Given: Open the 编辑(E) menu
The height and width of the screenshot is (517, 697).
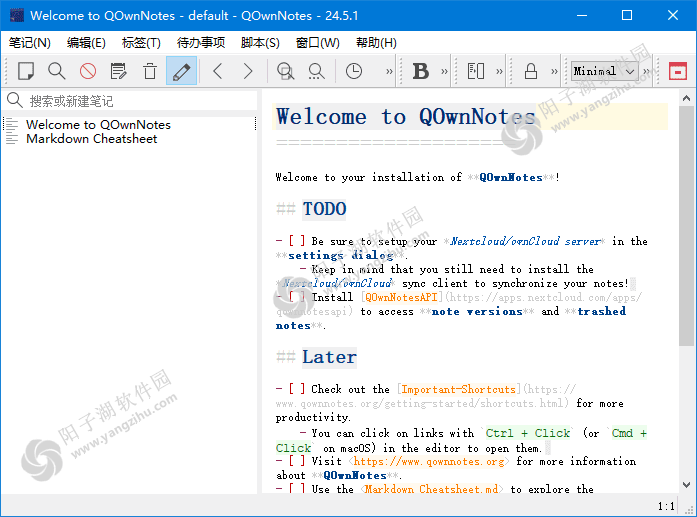Looking at the screenshot, I should point(86,43).
